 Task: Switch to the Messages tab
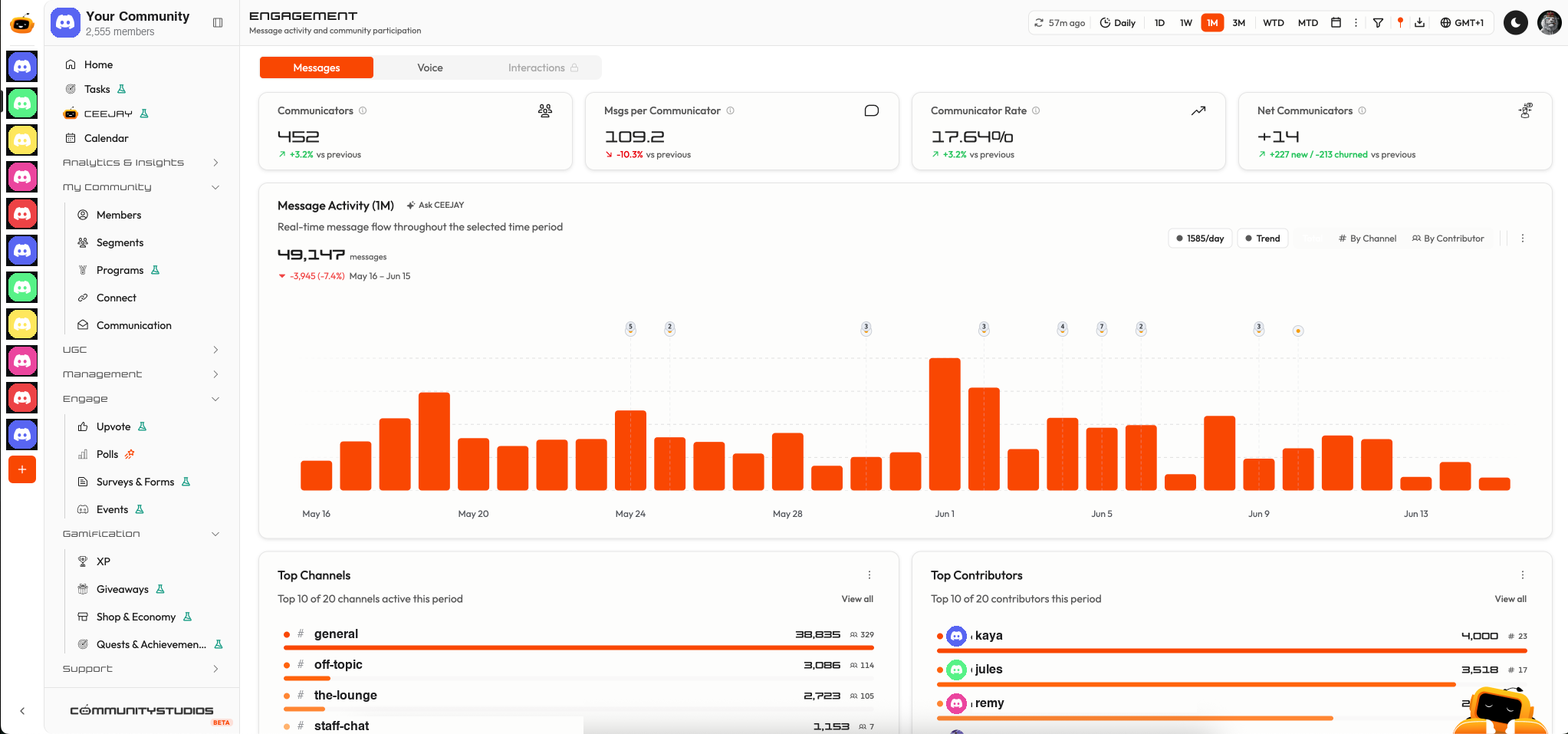tap(317, 67)
